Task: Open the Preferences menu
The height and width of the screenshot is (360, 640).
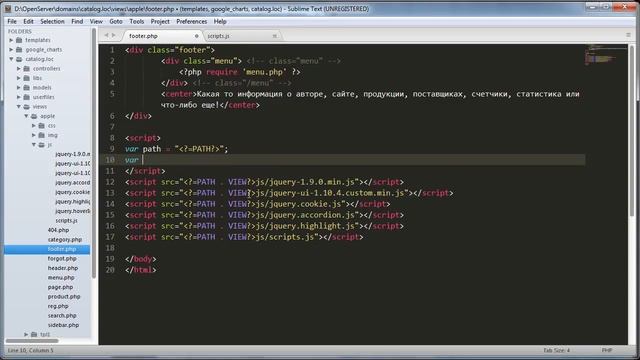Action: pos(191,21)
